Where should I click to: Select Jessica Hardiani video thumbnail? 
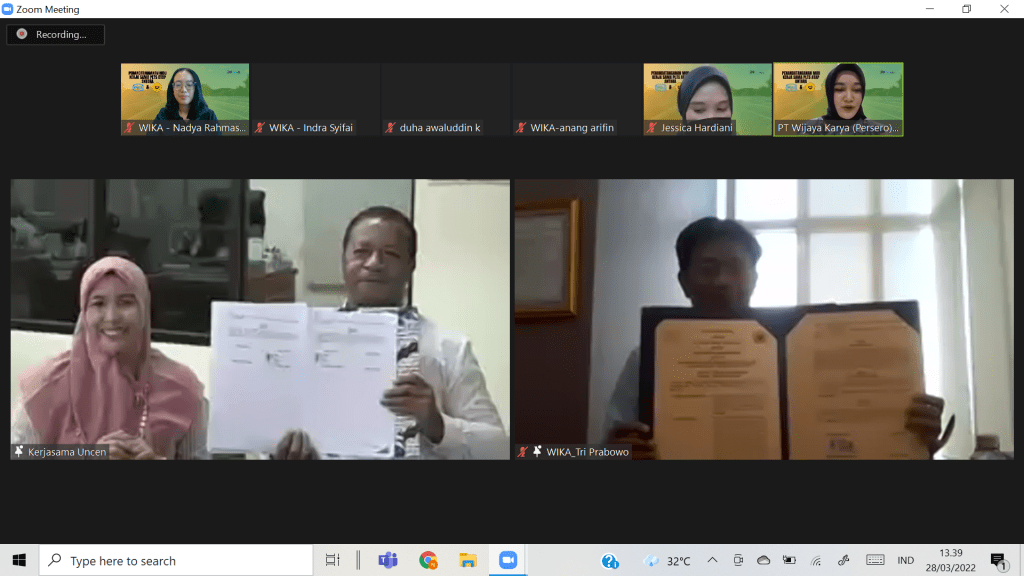tap(707, 98)
